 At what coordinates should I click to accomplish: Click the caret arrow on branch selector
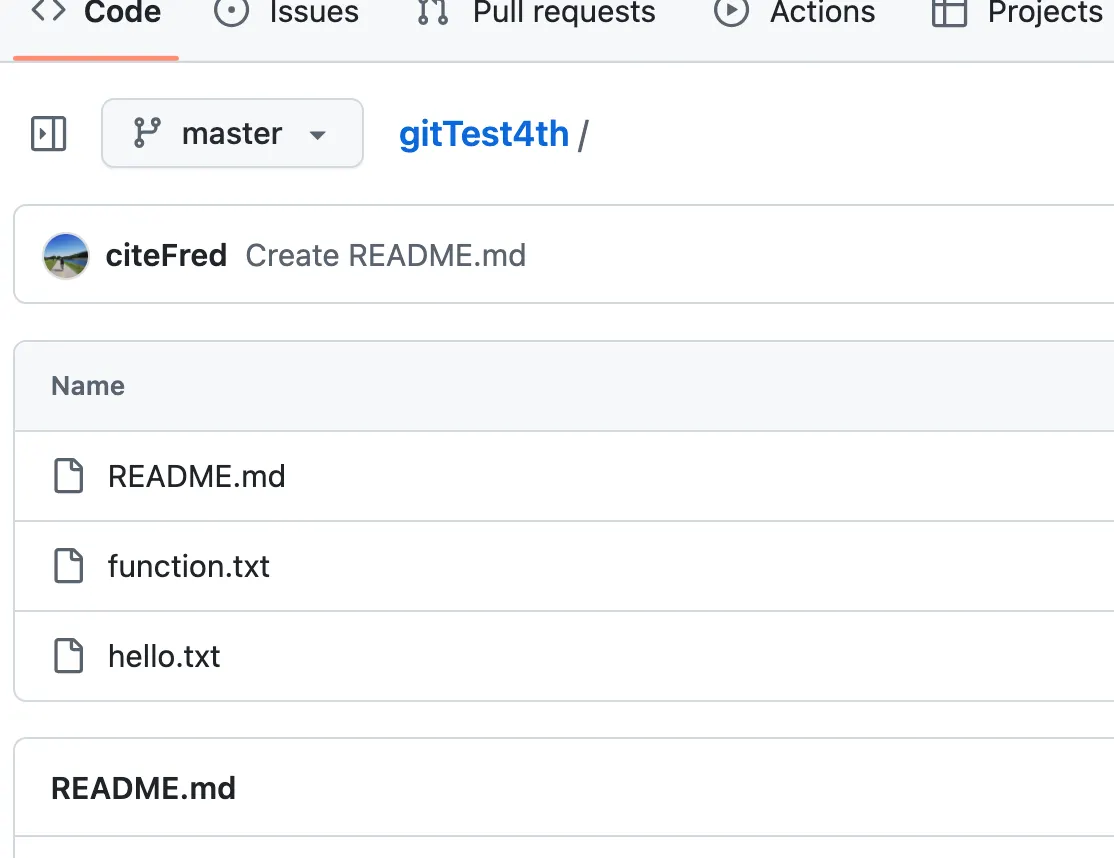point(318,135)
